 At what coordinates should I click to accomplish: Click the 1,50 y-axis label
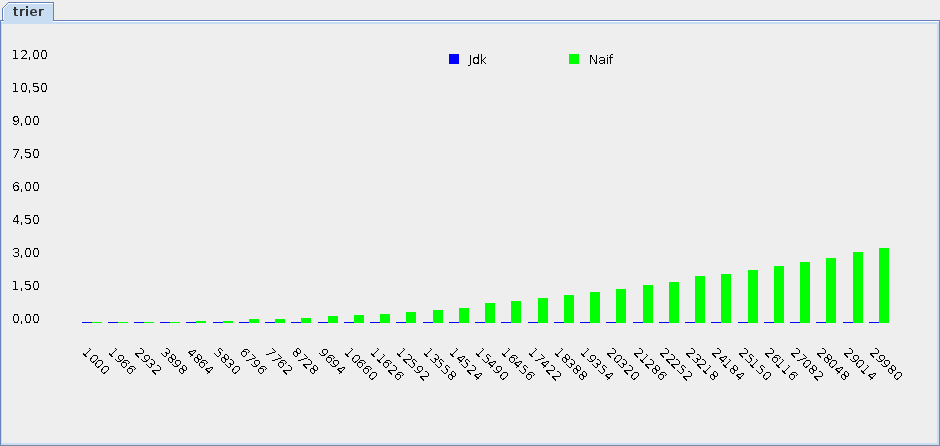pos(26,285)
